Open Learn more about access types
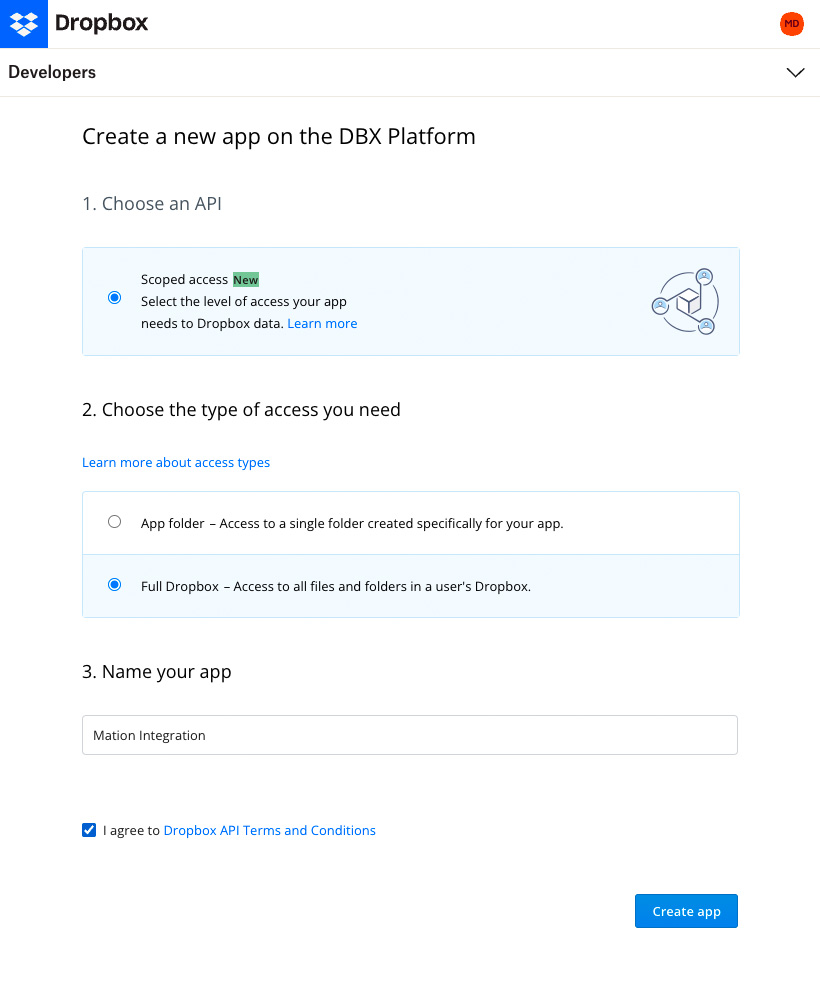The width and height of the screenshot is (820, 990). point(176,463)
